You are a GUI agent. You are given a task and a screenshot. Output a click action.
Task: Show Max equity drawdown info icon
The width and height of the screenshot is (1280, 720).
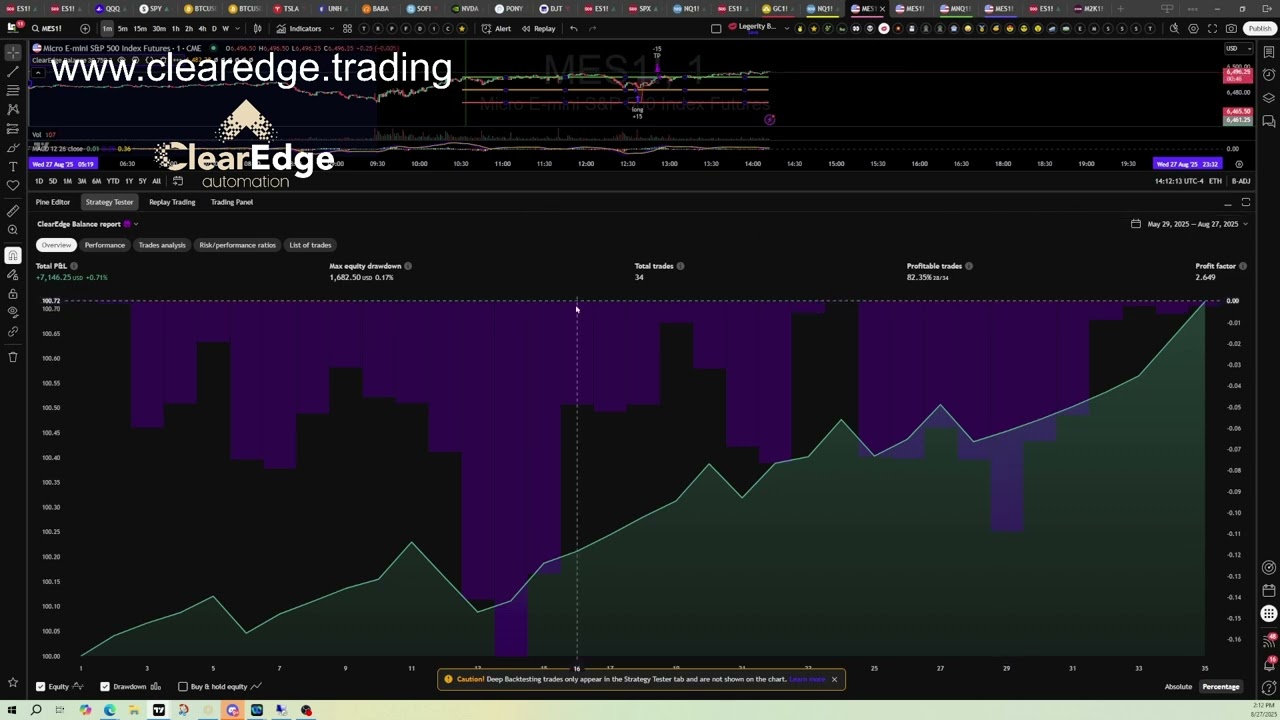408,266
